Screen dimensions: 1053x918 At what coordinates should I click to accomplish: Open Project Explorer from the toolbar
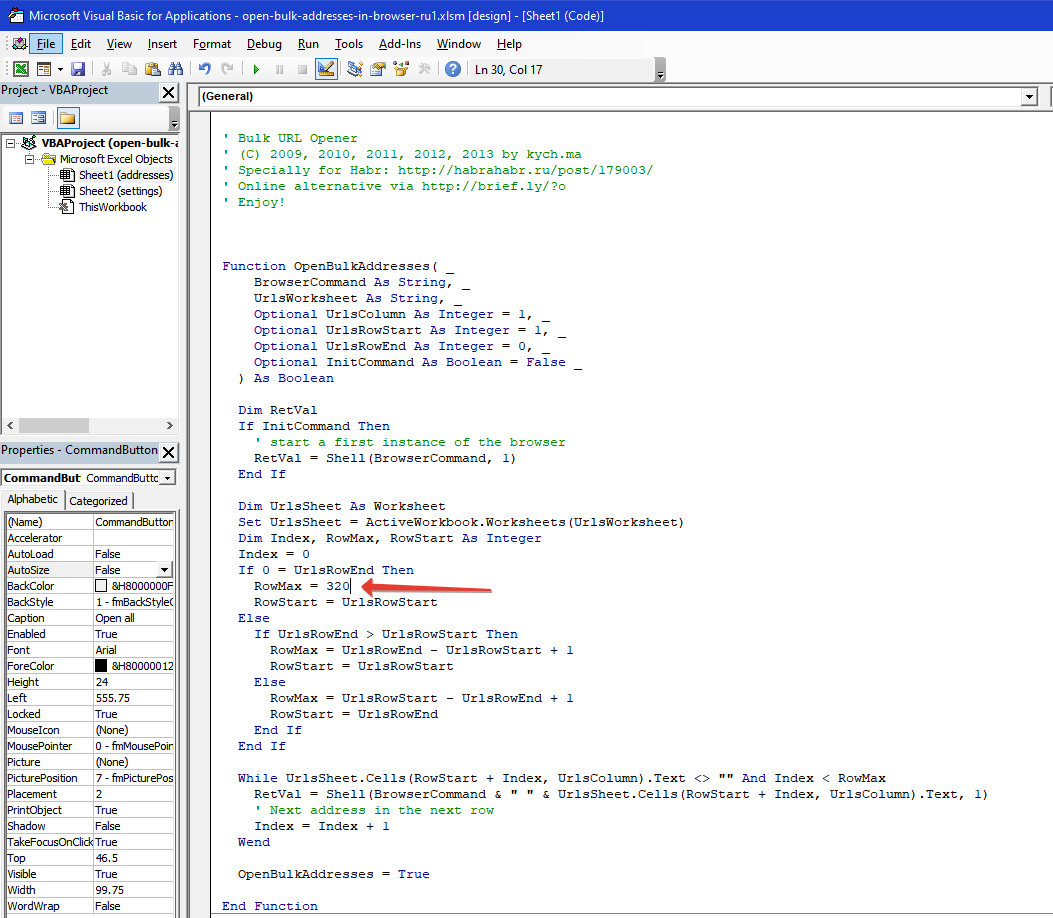355,69
